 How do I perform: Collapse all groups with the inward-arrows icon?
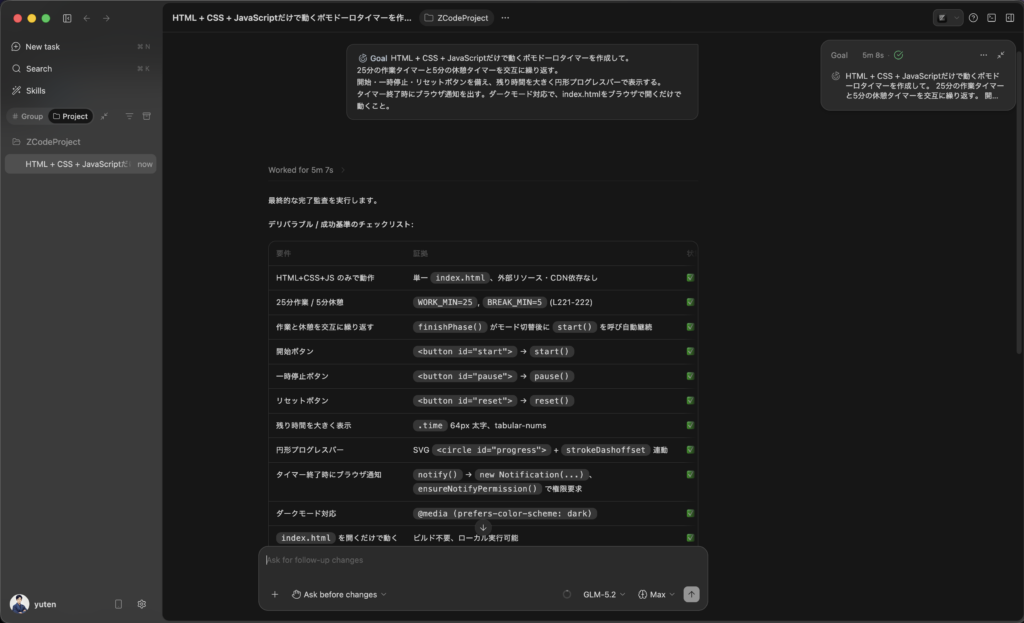[104, 116]
